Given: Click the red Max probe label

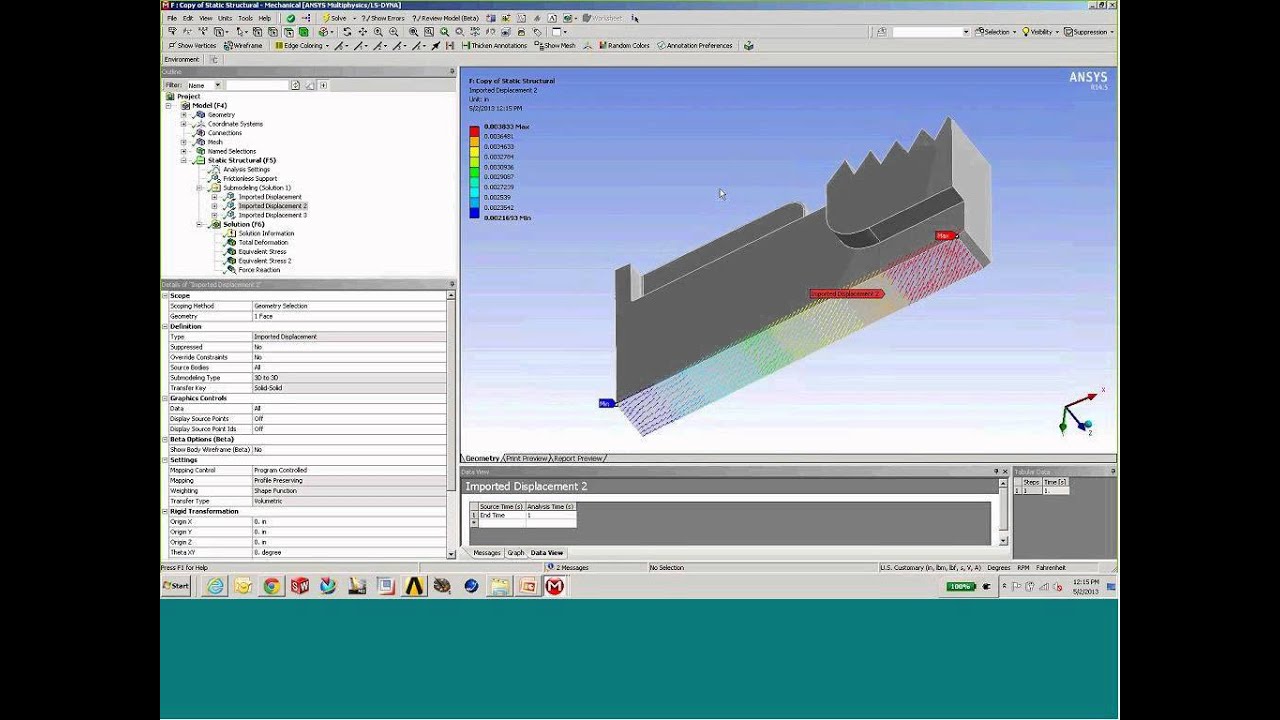Looking at the screenshot, I should pyautogui.click(x=944, y=236).
